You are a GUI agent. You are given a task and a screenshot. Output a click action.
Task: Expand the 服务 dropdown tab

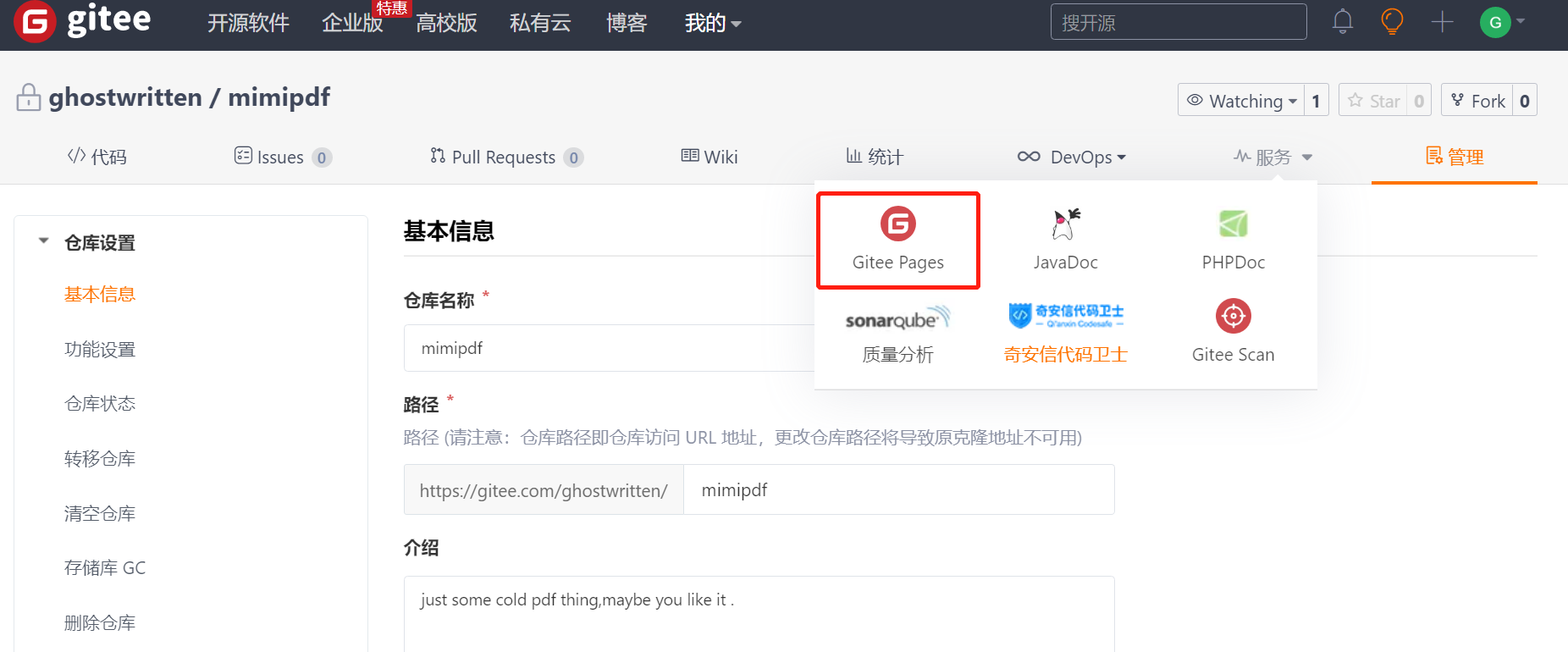click(1273, 157)
